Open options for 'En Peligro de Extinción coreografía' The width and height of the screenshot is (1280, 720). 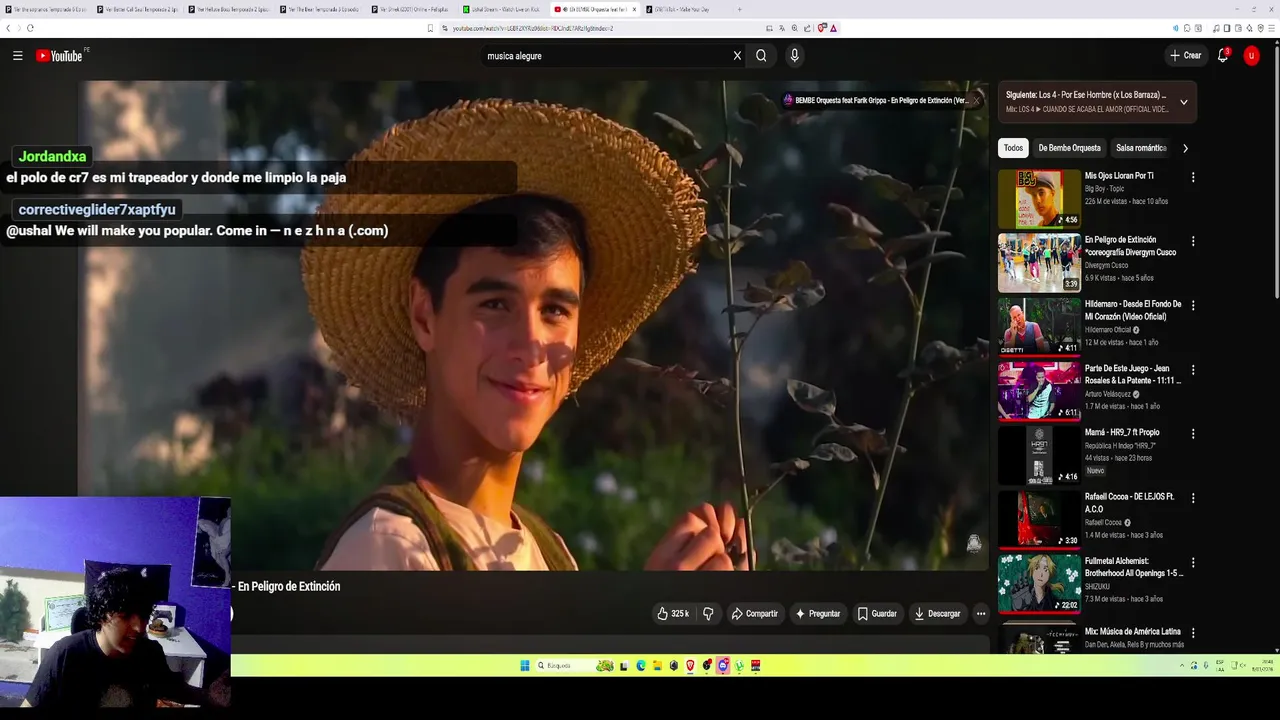(x=1193, y=241)
